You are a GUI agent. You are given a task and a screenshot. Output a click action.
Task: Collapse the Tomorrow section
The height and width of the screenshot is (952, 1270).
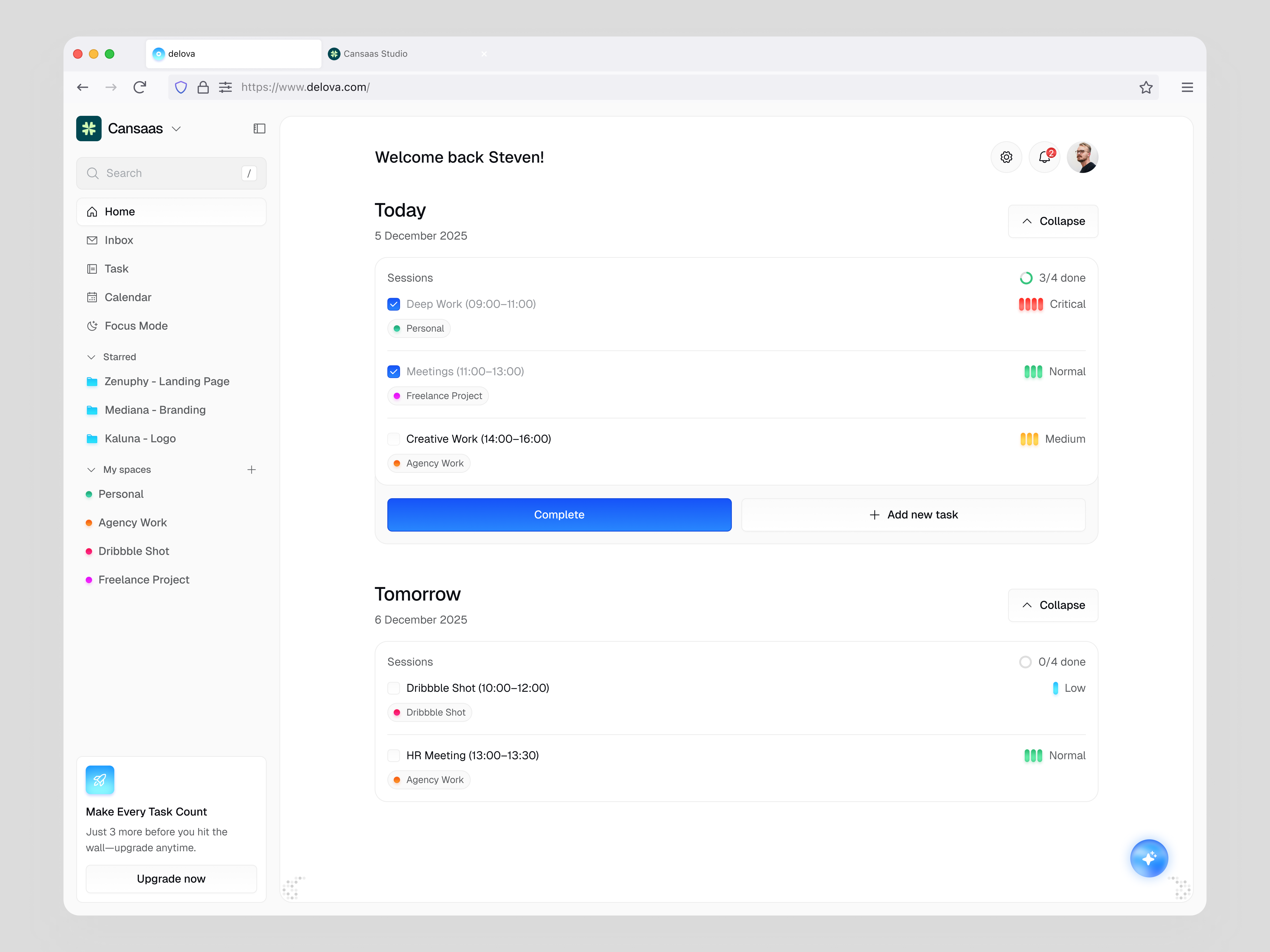tap(1053, 605)
